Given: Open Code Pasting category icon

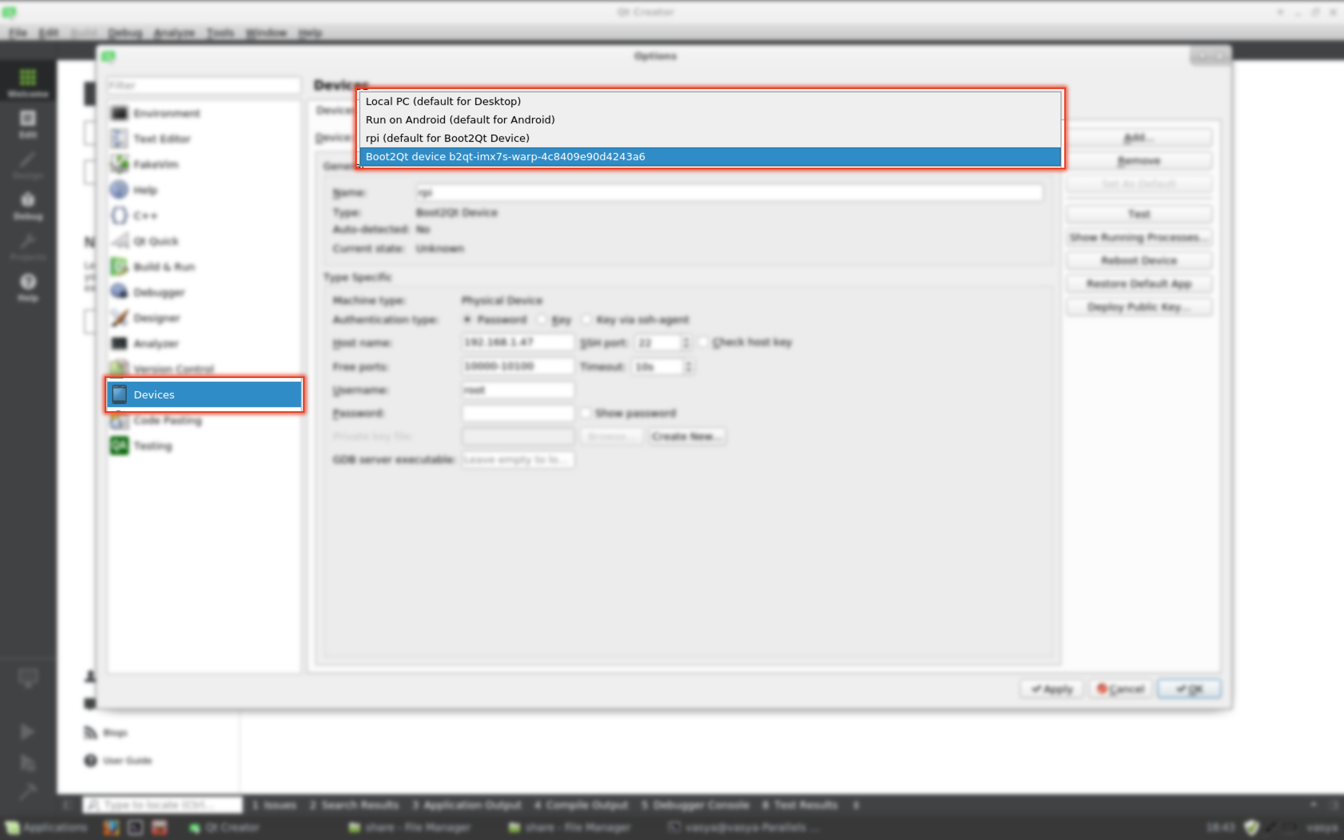Looking at the screenshot, I should tap(120, 421).
